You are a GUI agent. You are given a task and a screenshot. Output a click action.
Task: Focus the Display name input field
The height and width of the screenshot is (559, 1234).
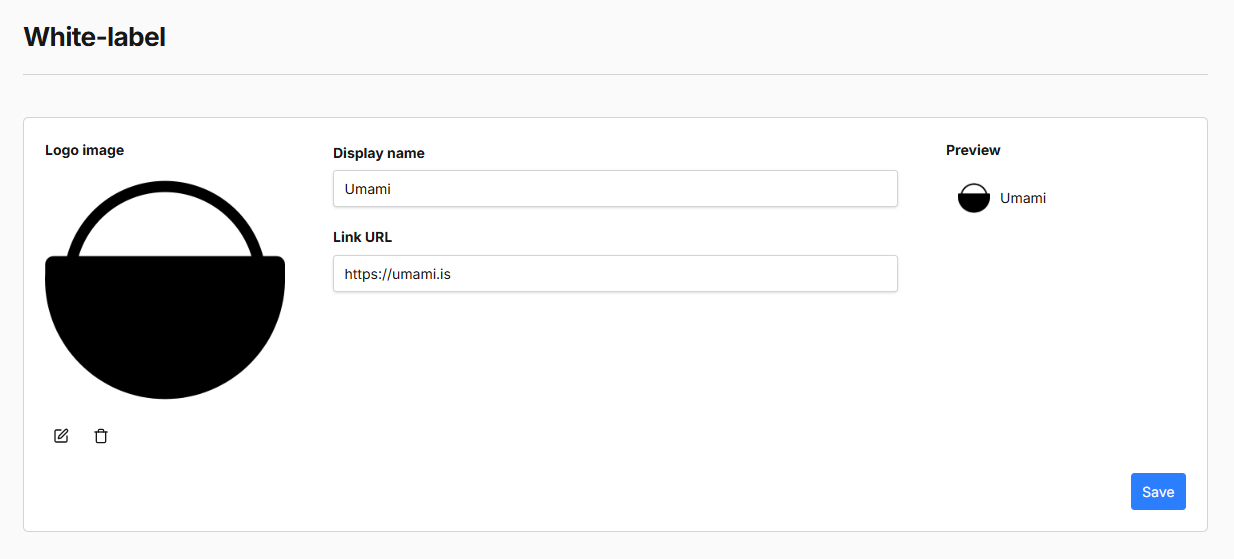[614, 188]
